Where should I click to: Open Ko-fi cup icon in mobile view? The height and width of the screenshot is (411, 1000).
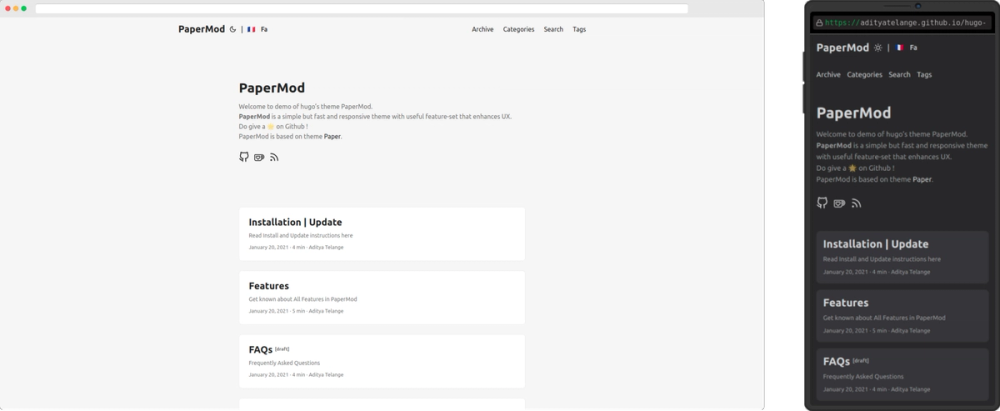click(x=839, y=204)
